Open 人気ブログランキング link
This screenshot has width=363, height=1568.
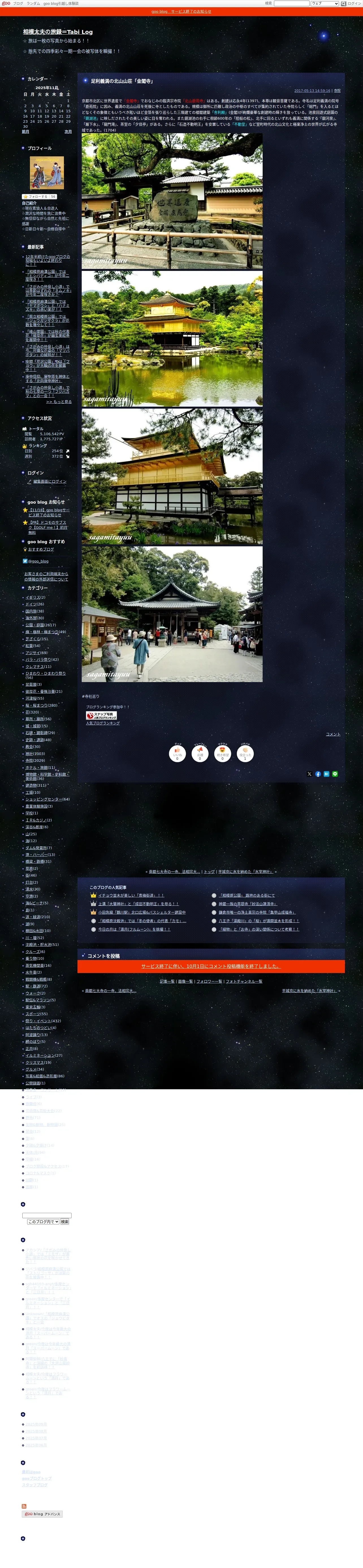103,723
